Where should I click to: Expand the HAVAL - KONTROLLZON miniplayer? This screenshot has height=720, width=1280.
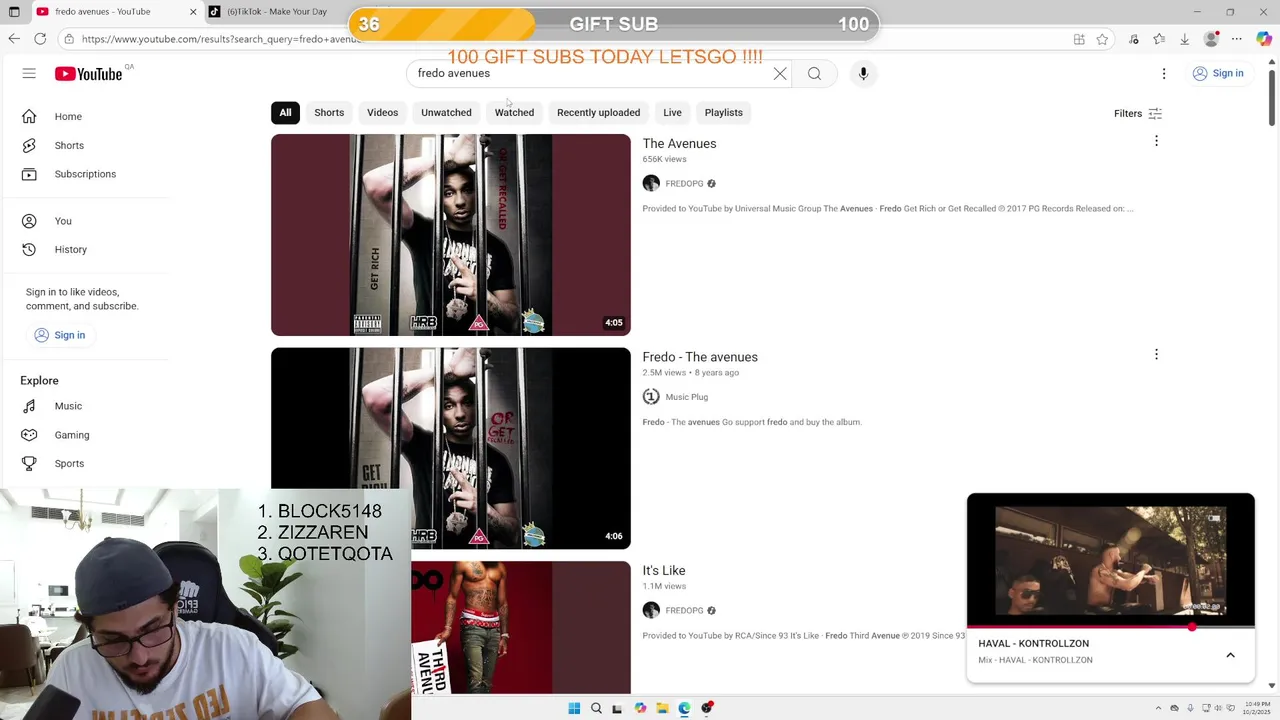[1230, 655]
